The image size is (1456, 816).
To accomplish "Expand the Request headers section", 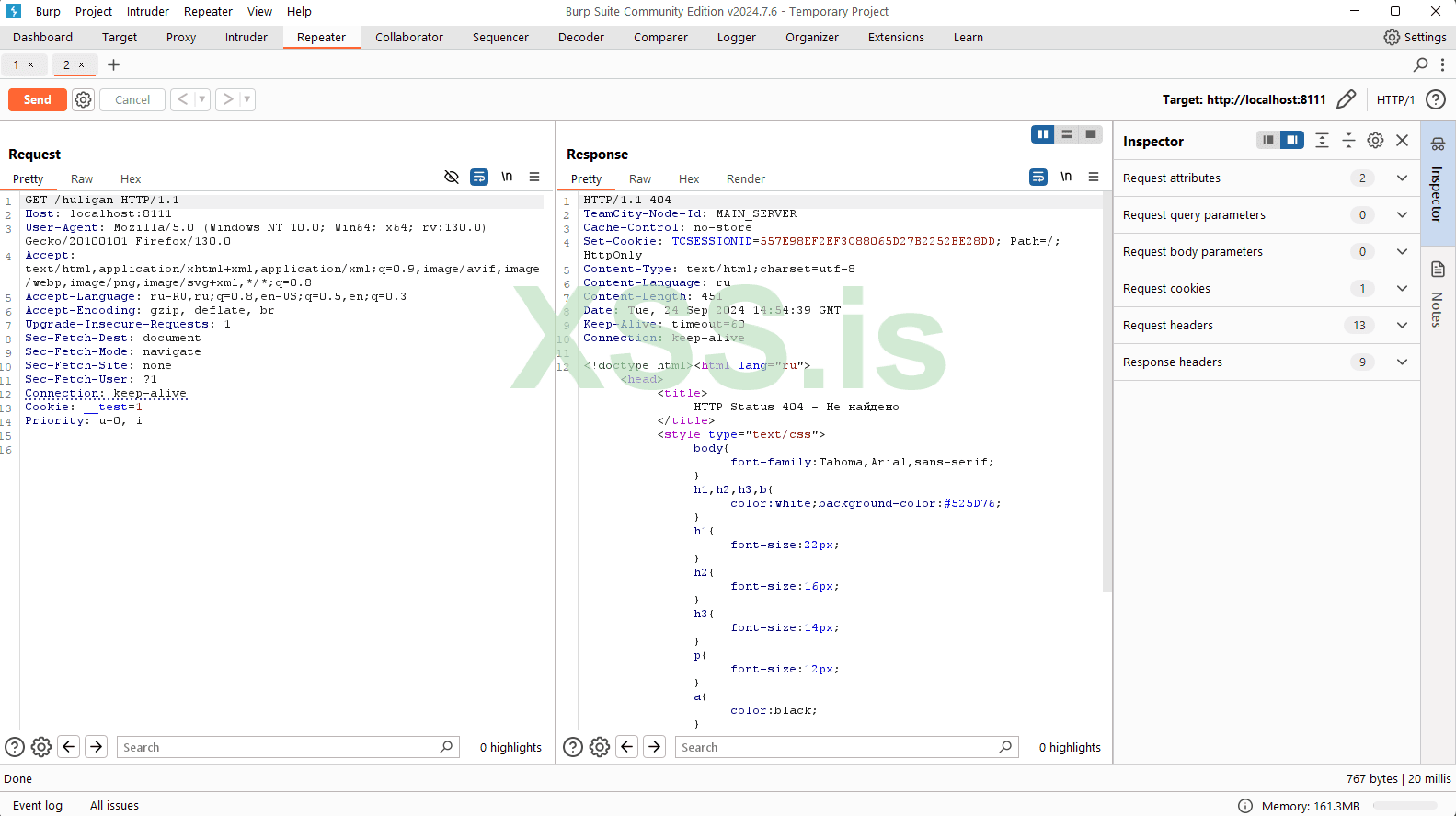I will tap(1402, 326).
